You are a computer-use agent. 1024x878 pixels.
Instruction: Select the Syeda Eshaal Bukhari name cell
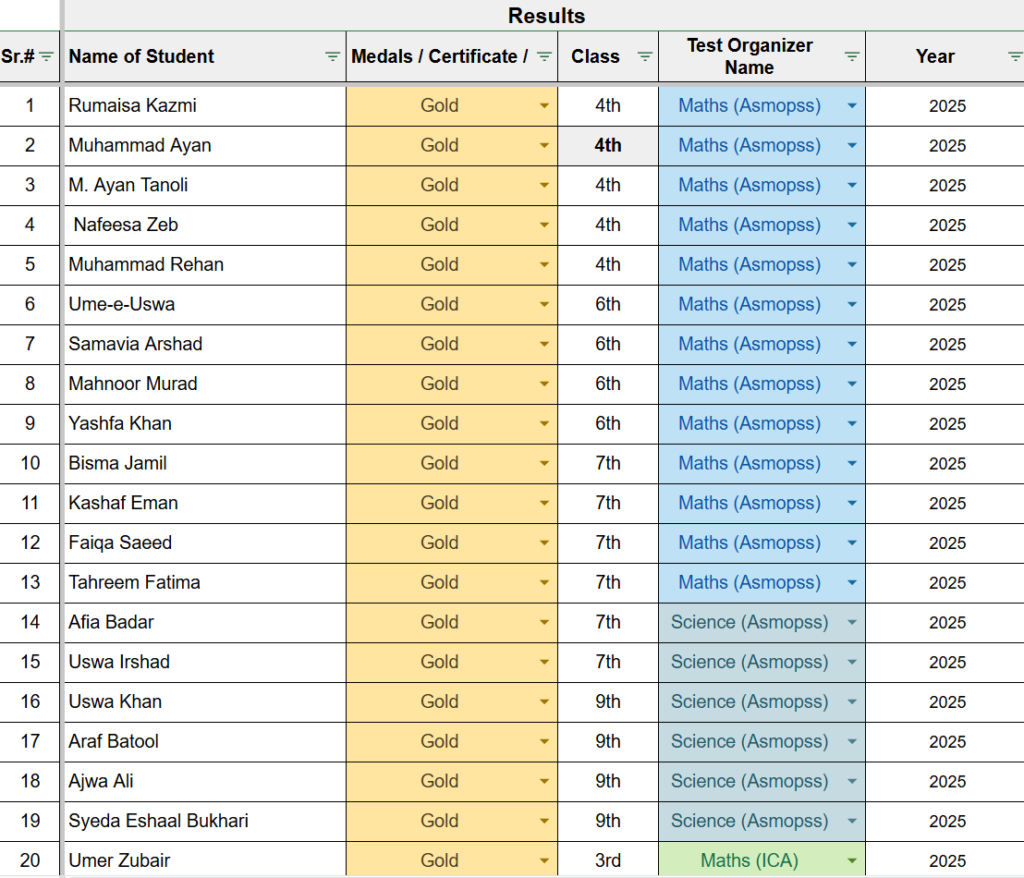click(x=200, y=820)
